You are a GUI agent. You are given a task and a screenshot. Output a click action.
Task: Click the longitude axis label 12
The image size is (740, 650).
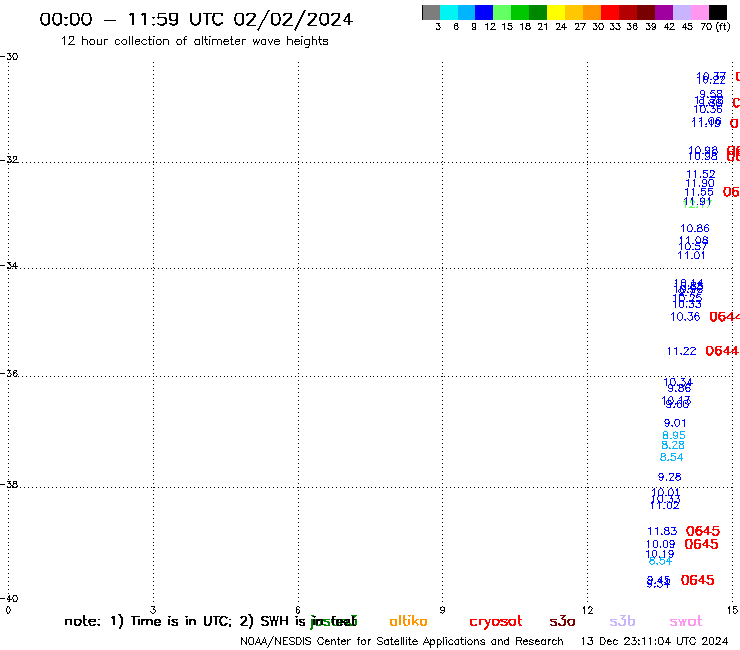click(x=588, y=610)
